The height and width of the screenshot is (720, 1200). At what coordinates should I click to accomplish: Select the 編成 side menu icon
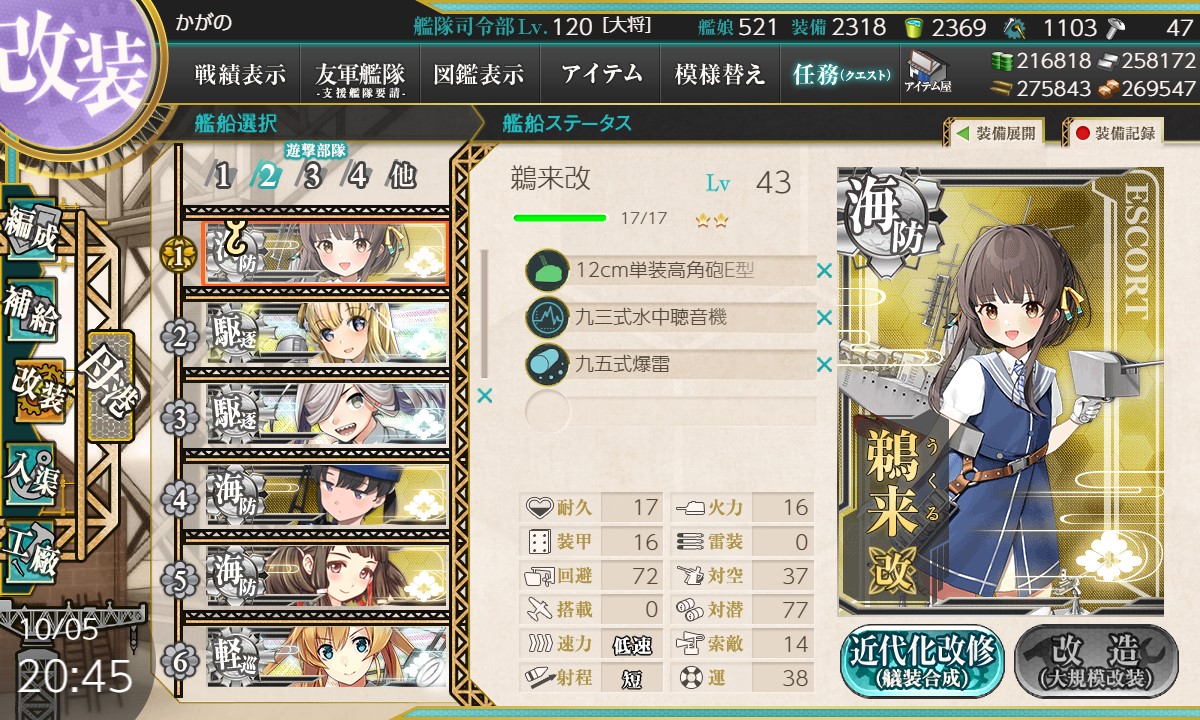click(x=32, y=229)
